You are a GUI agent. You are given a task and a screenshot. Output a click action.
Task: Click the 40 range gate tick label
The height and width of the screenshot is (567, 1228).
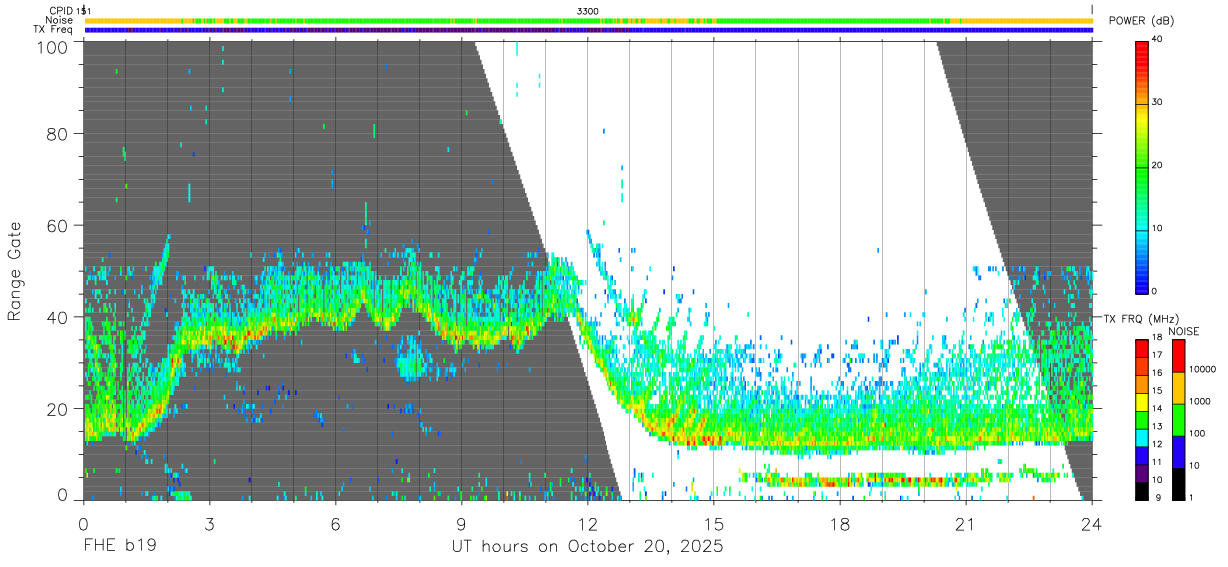(x=59, y=317)
